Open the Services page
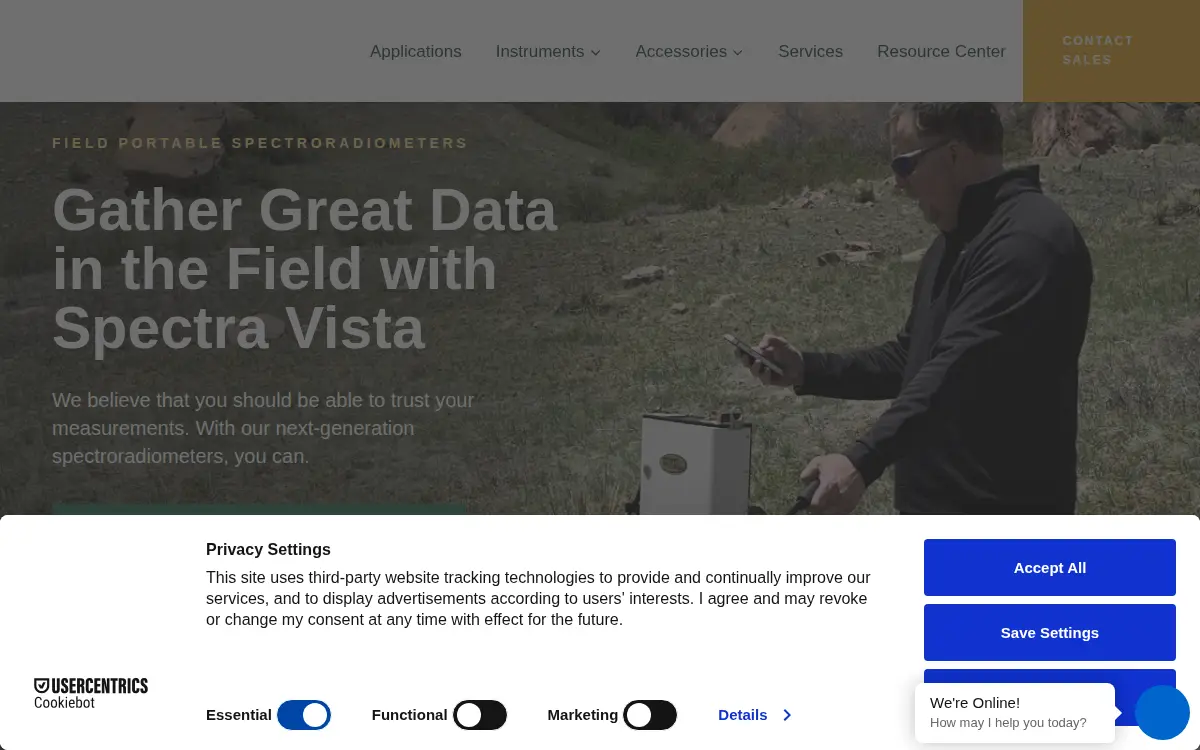The image size is (1200, 750). coord(810,51)
